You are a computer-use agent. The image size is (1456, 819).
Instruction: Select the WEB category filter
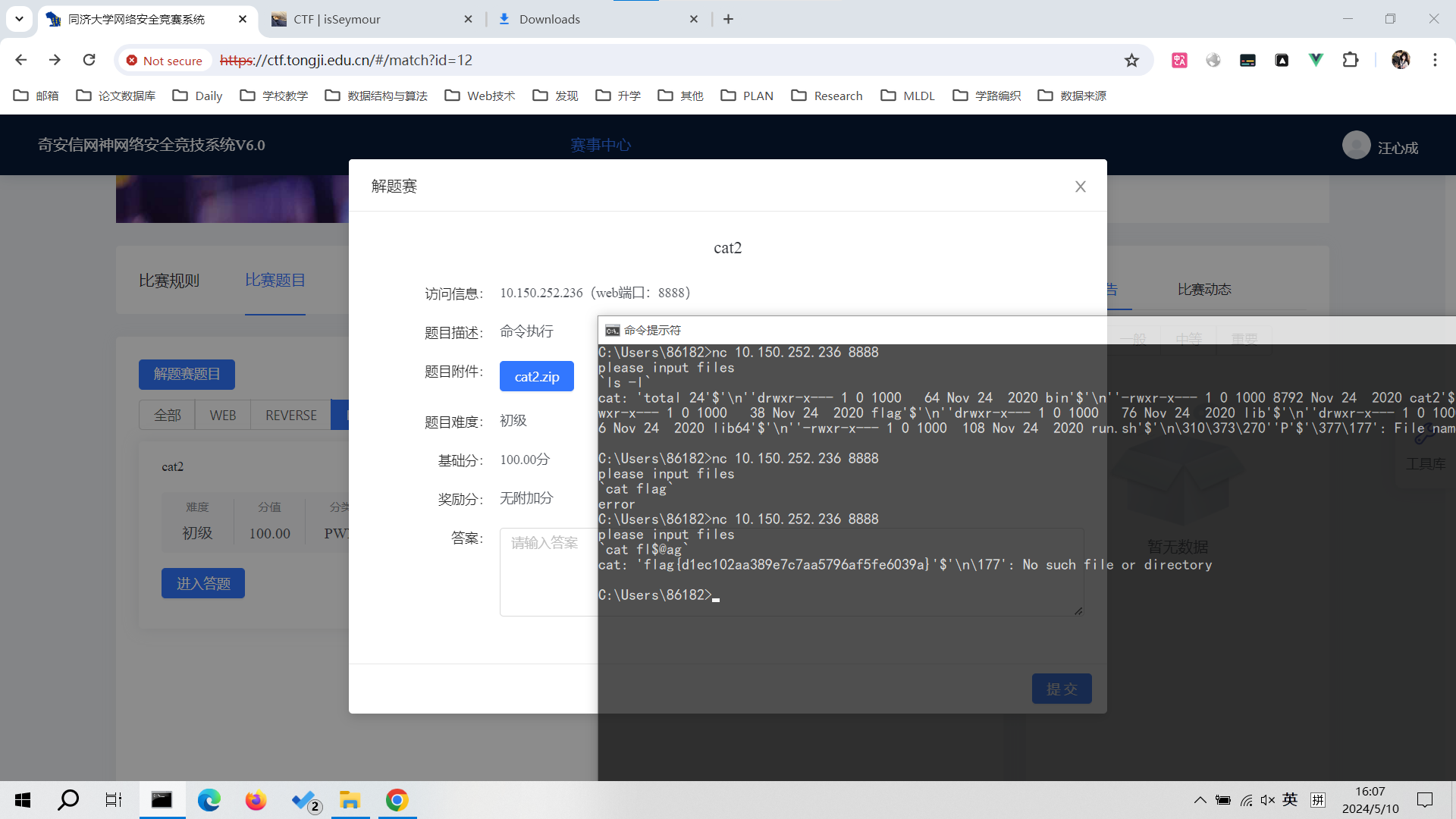click(x=223, y=415)
